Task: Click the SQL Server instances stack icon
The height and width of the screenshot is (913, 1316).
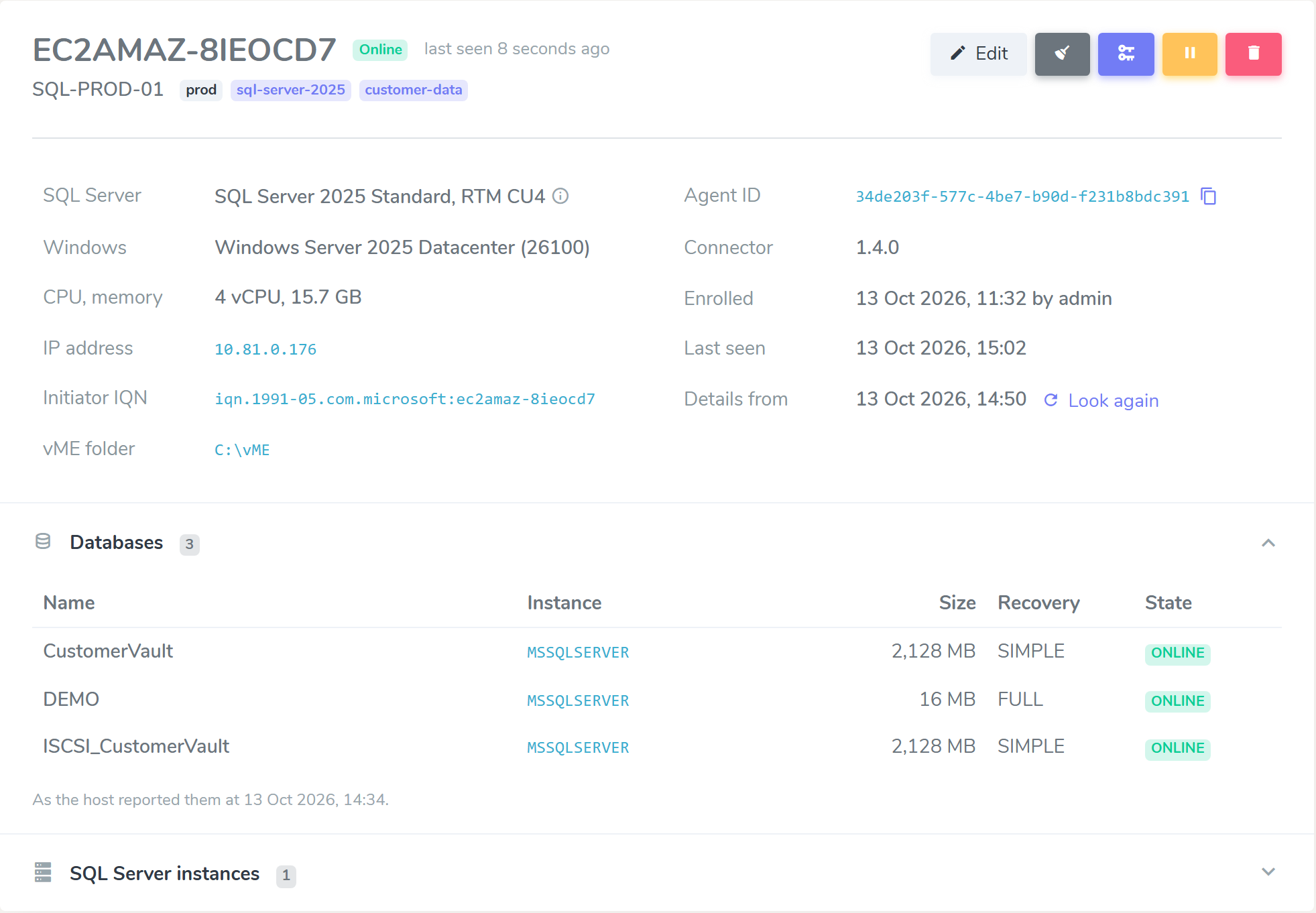Action: click(x=43, y=872)
